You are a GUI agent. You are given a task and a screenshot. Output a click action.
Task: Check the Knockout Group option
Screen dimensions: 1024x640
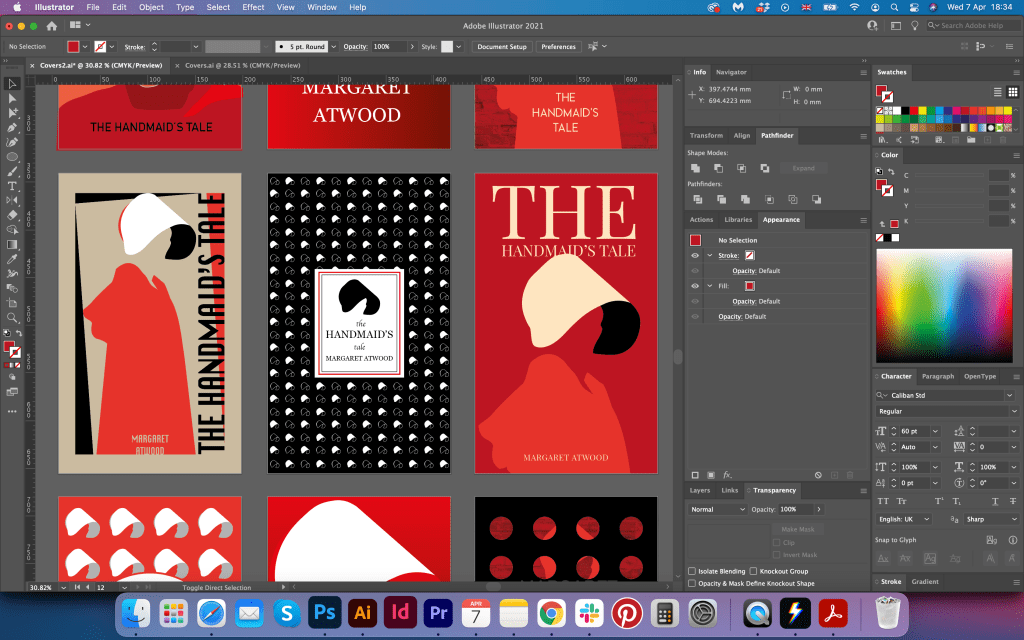752,571
